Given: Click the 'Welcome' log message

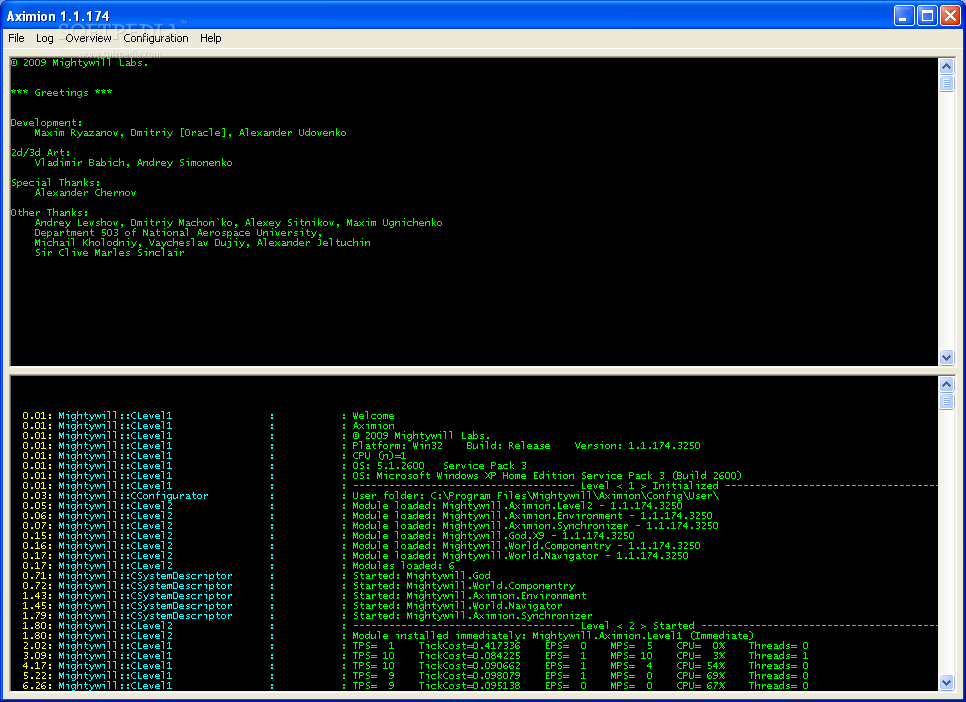Looking at the screenshot, I should pos(373,416).
